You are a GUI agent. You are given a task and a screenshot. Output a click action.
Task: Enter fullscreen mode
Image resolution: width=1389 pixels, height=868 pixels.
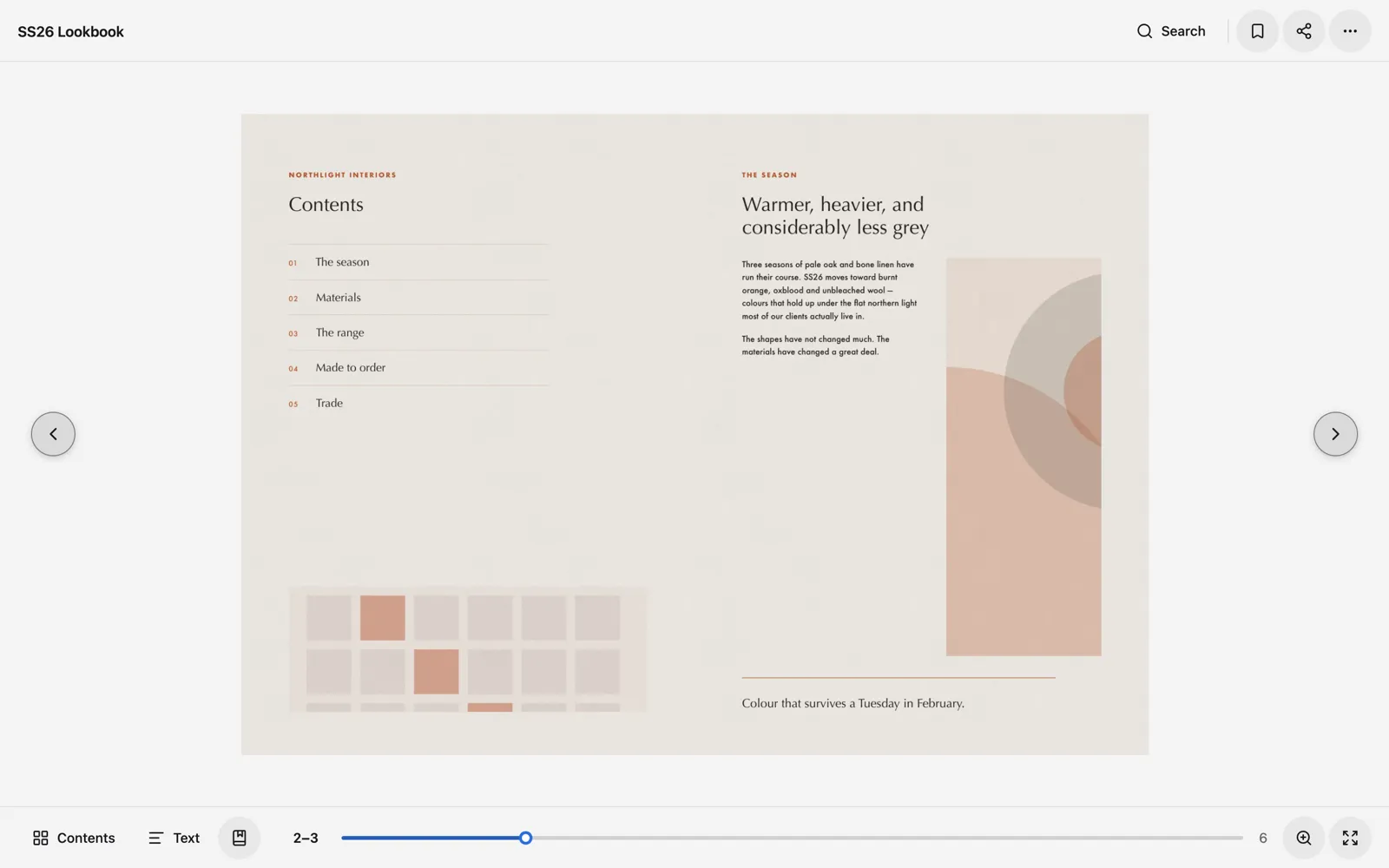[1350, 838]
